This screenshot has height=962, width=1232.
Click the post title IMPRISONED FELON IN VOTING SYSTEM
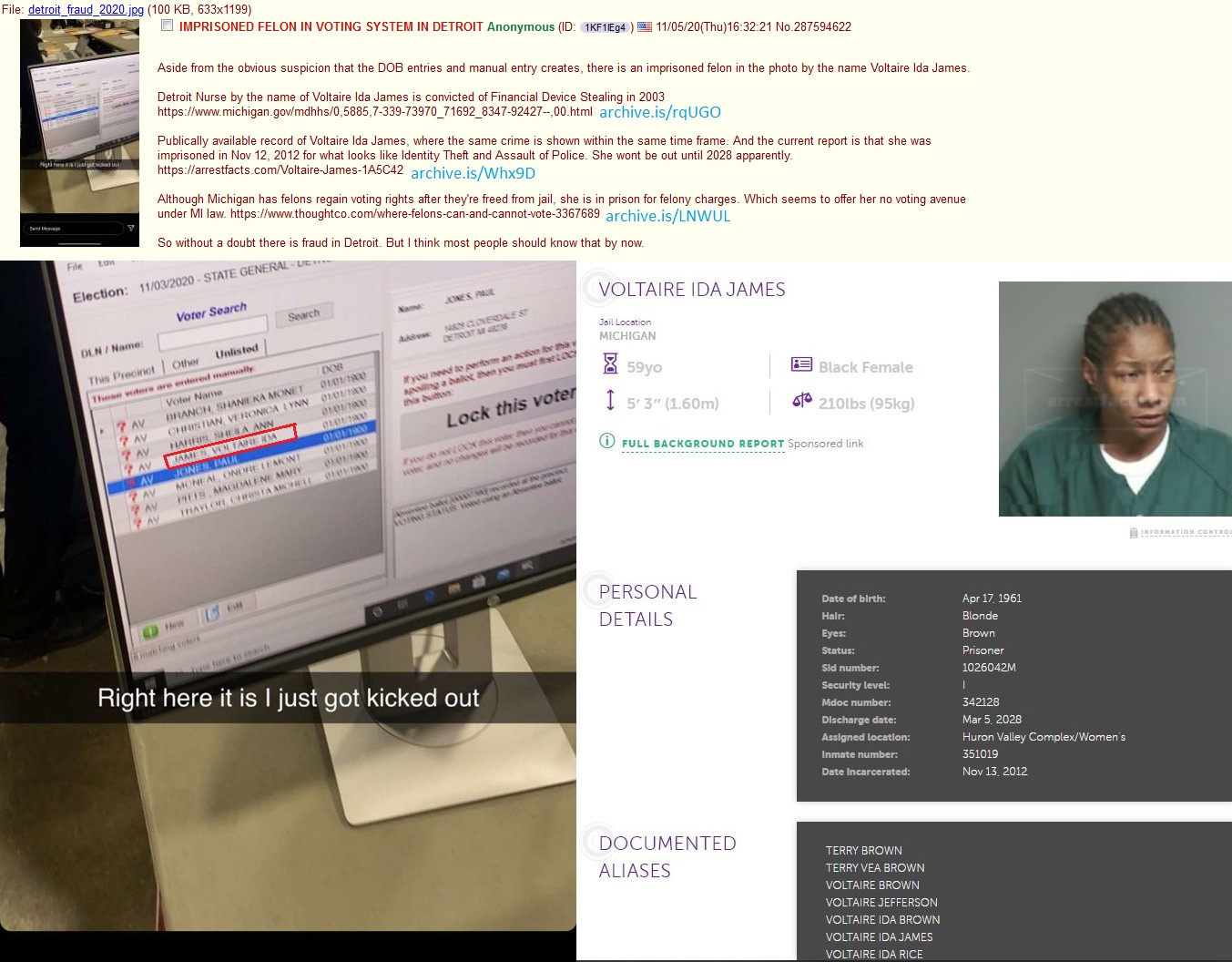tap(331, 27)
